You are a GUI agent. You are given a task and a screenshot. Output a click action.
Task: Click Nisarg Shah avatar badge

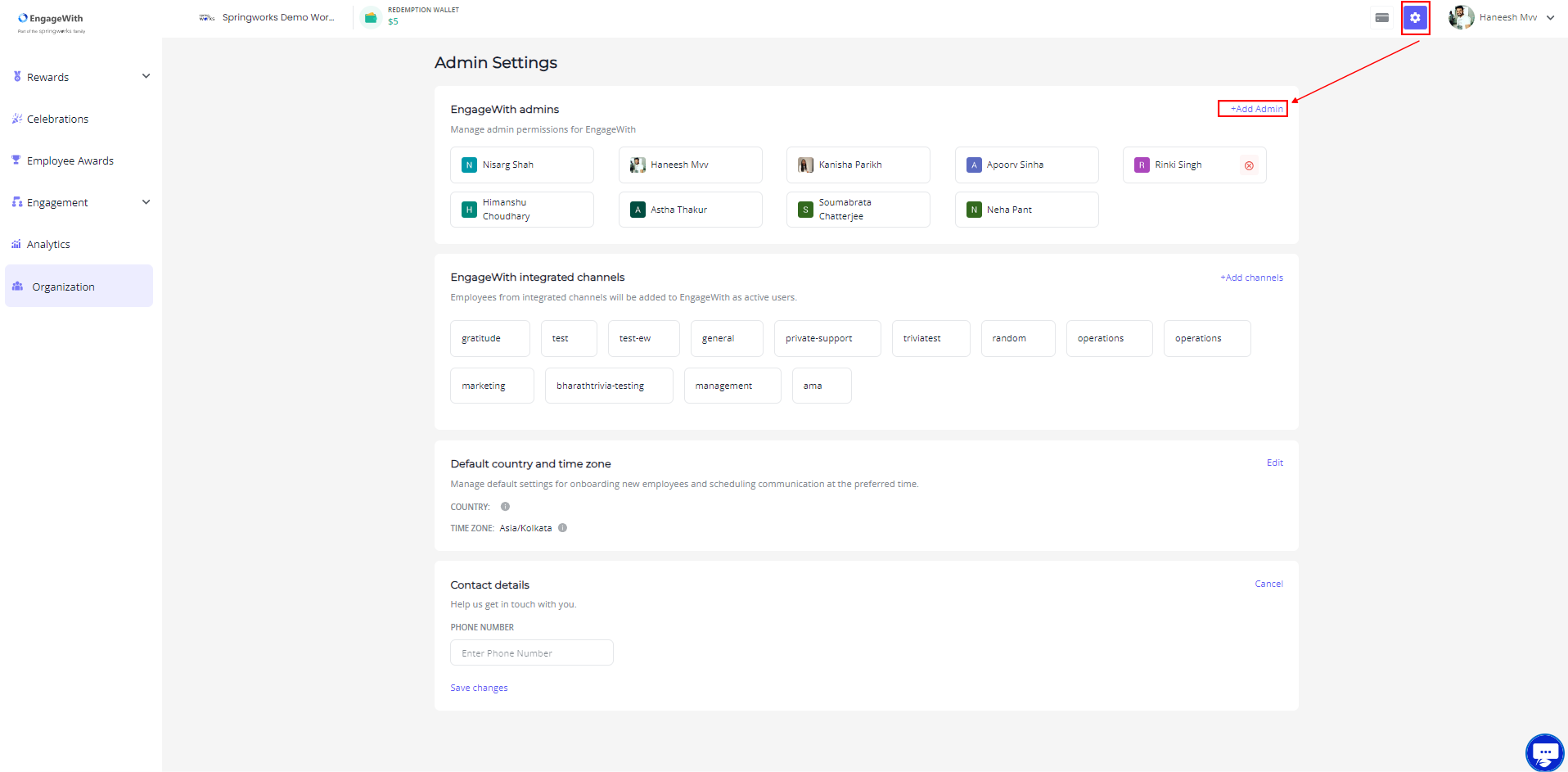469,165
